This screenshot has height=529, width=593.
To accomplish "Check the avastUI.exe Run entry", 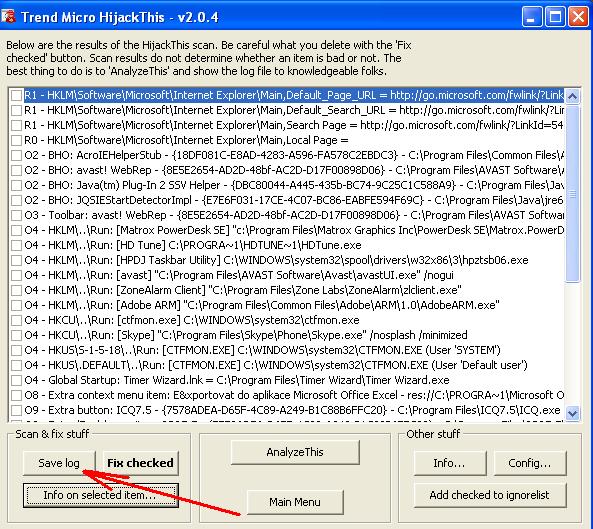I will click(x=16, y=275).
